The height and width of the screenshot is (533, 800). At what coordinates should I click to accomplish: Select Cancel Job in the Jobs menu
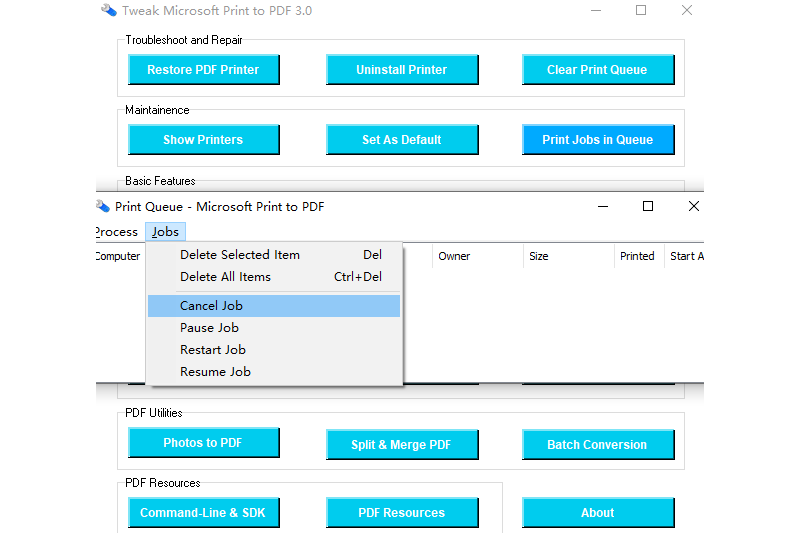click(x=274, y=306)
